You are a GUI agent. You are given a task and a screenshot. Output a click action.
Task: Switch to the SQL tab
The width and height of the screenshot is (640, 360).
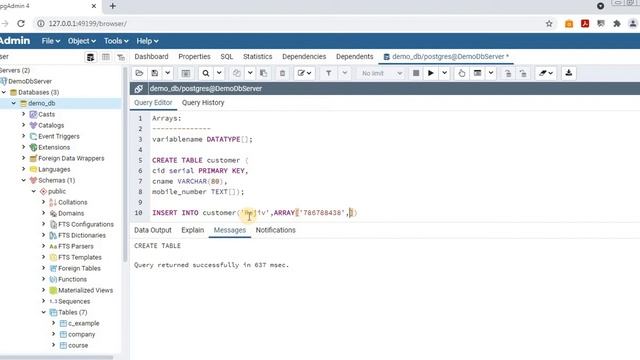coord(227,57)
